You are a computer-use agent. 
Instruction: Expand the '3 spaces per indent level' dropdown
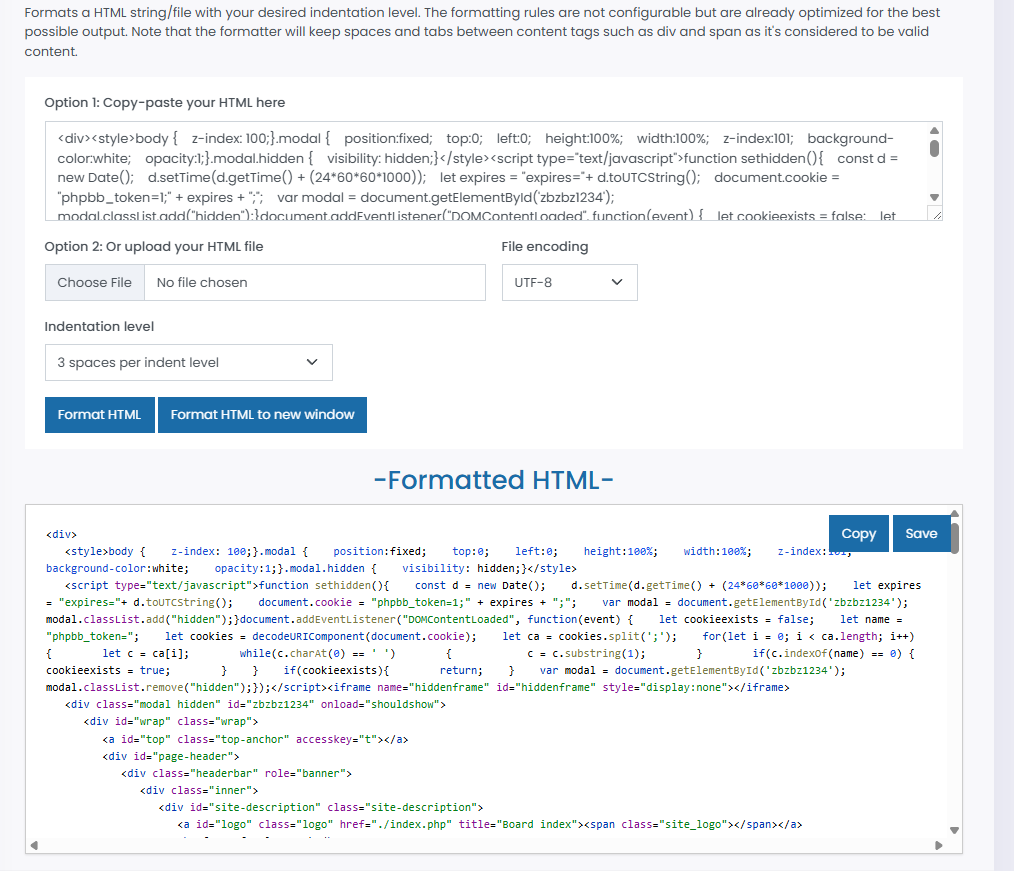click(188, 362)
